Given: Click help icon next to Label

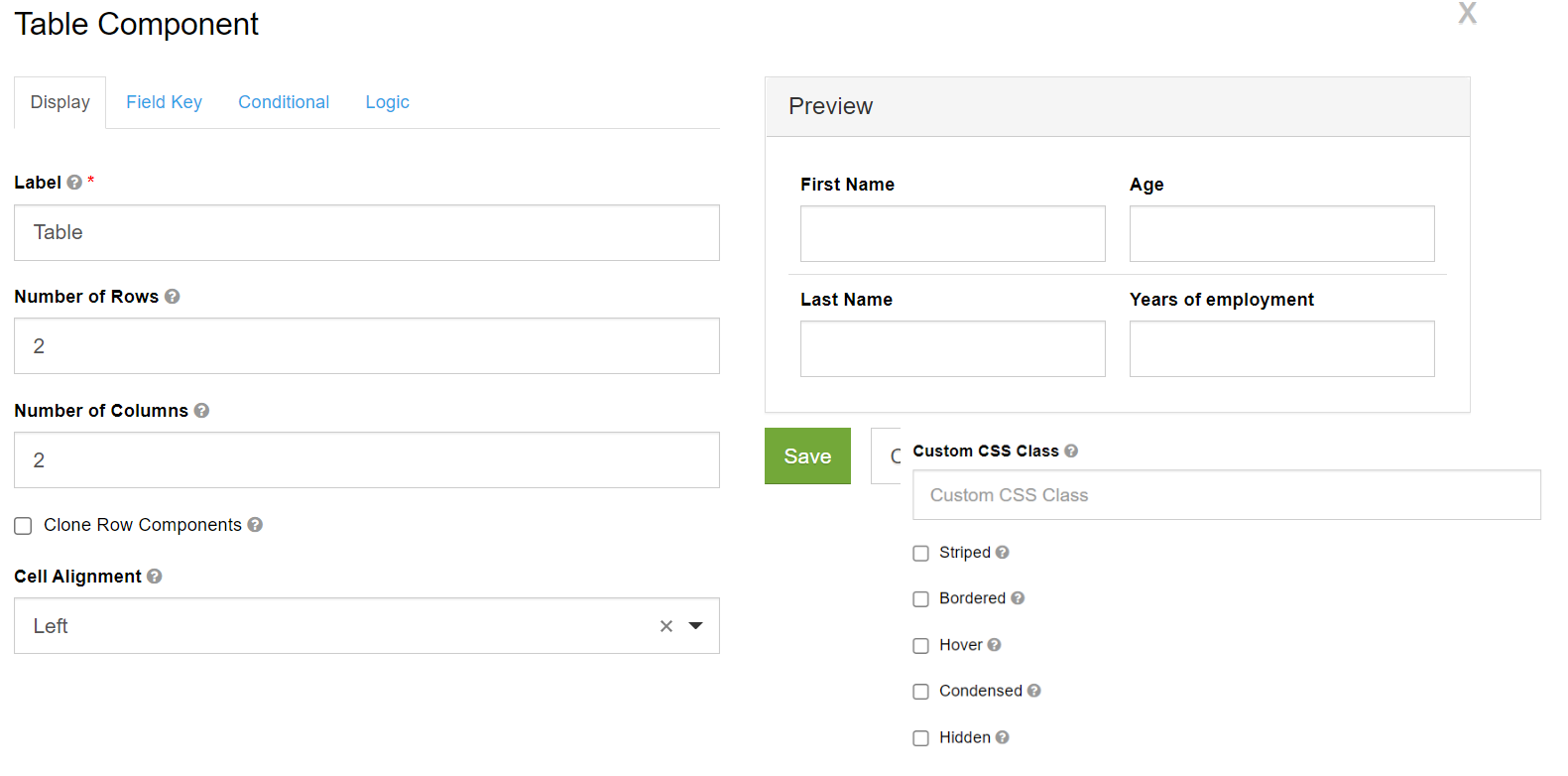Looking at the screenshot, I should pos(74,183).
